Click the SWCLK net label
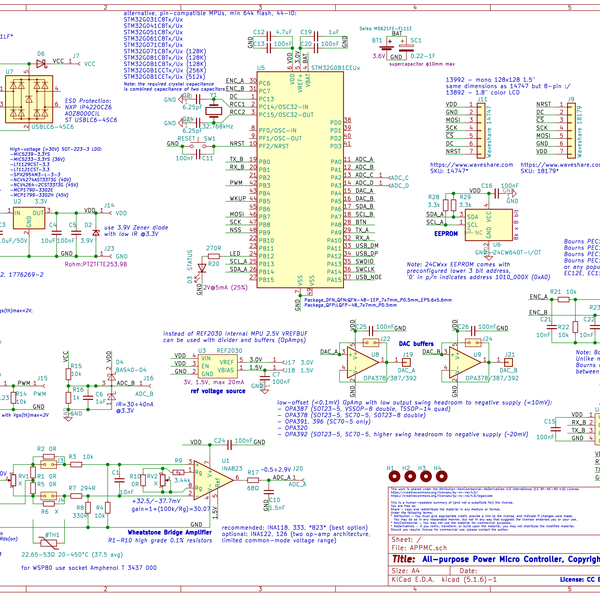 tap(365, 269)
